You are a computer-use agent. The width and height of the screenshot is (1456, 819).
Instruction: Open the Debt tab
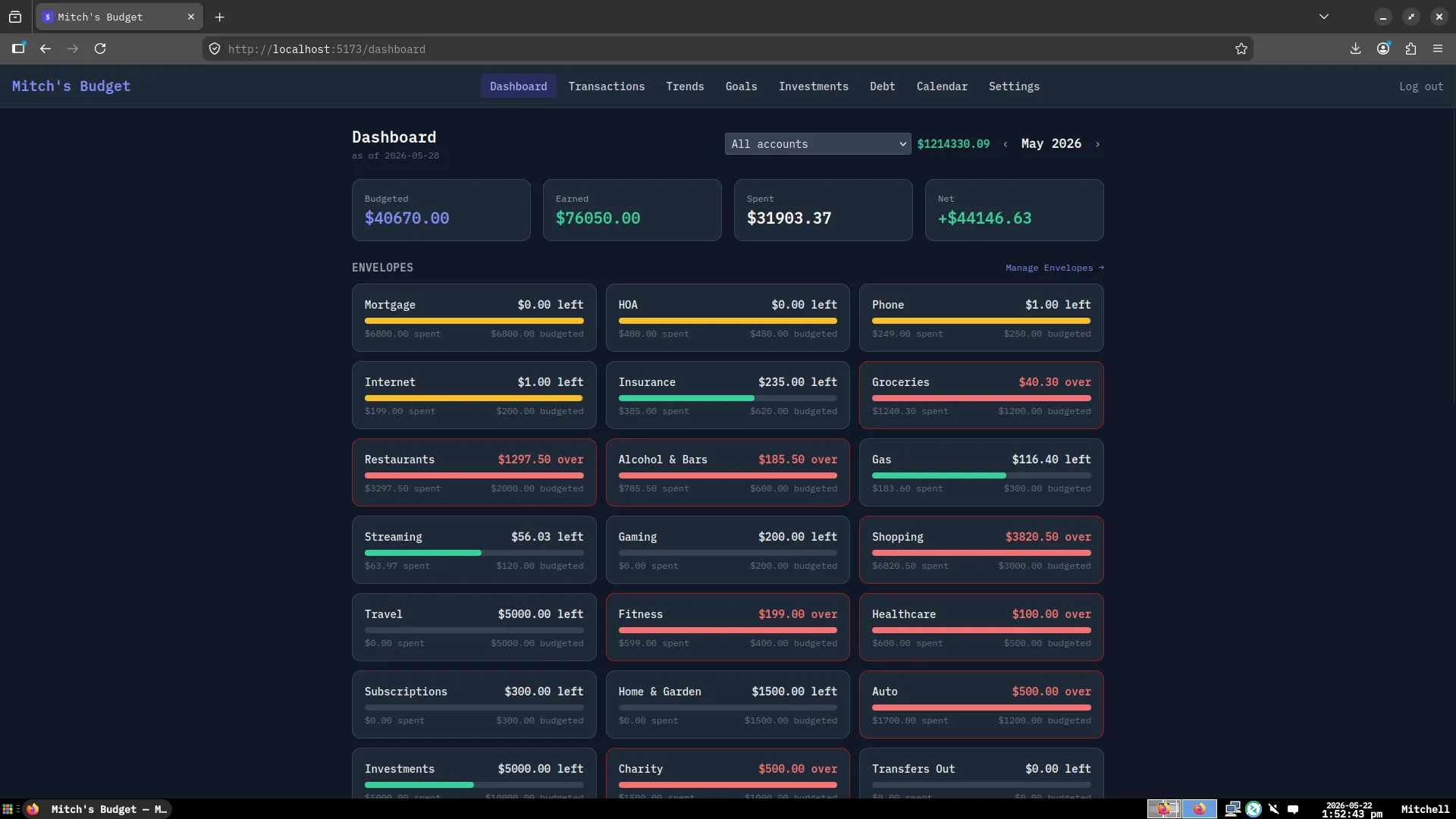(x=883, y=86)
